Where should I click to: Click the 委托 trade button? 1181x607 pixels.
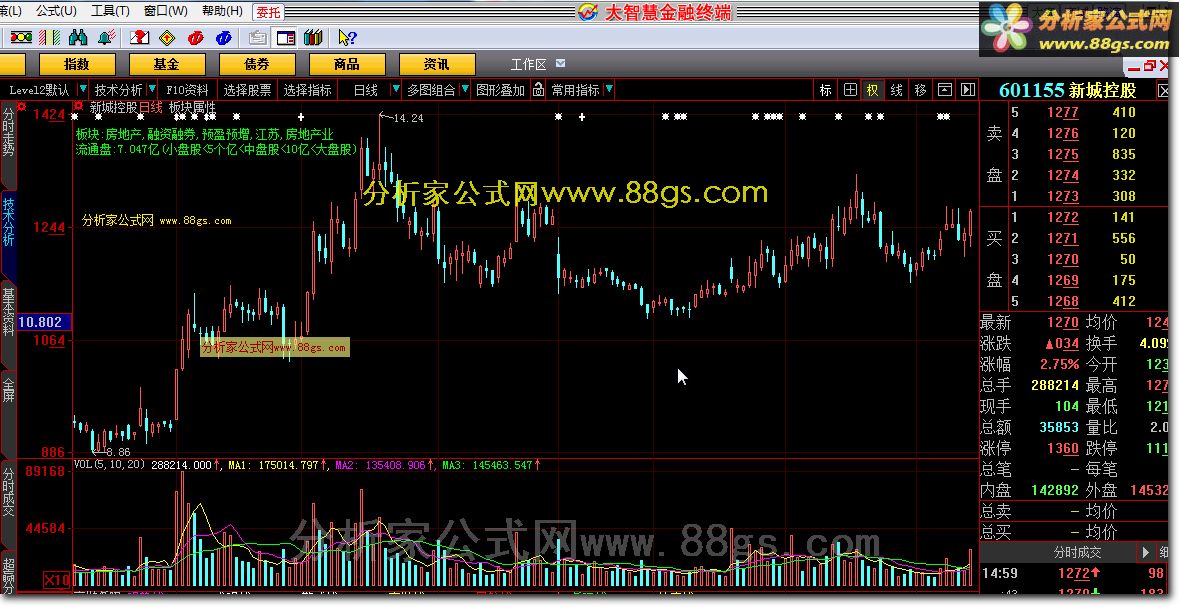[x=268, y=12]
